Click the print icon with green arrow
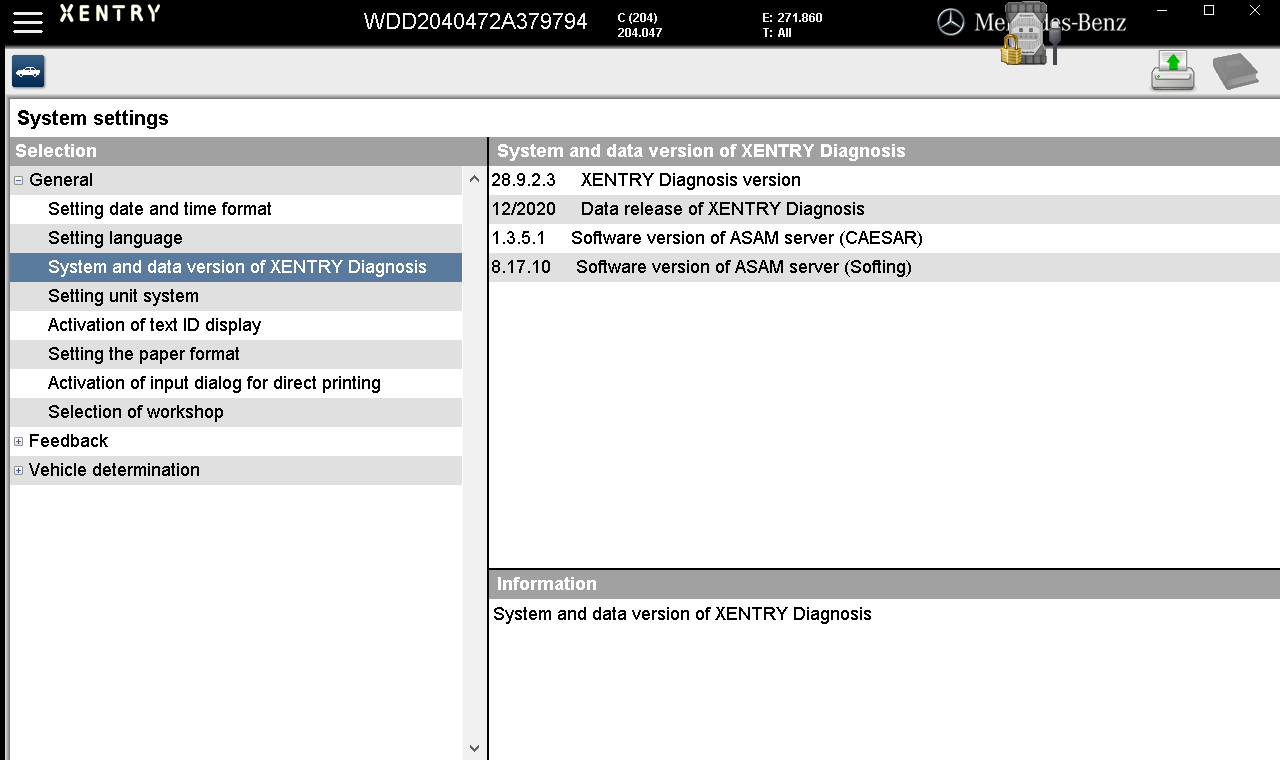The width and height of the screenshot is (1280, 760). click(x=1173, y=71)
